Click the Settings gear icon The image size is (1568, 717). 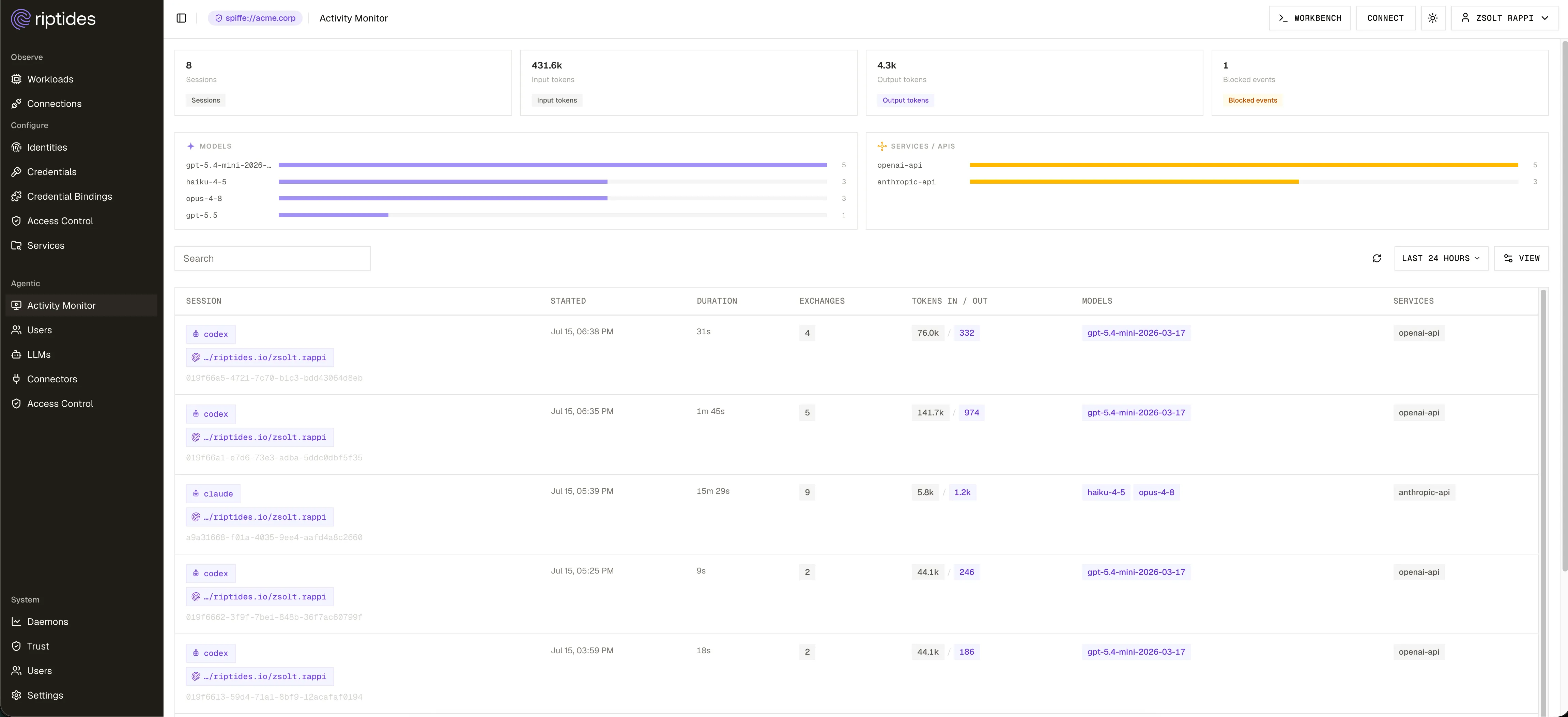pyautogui.click(x=16, y=695)
